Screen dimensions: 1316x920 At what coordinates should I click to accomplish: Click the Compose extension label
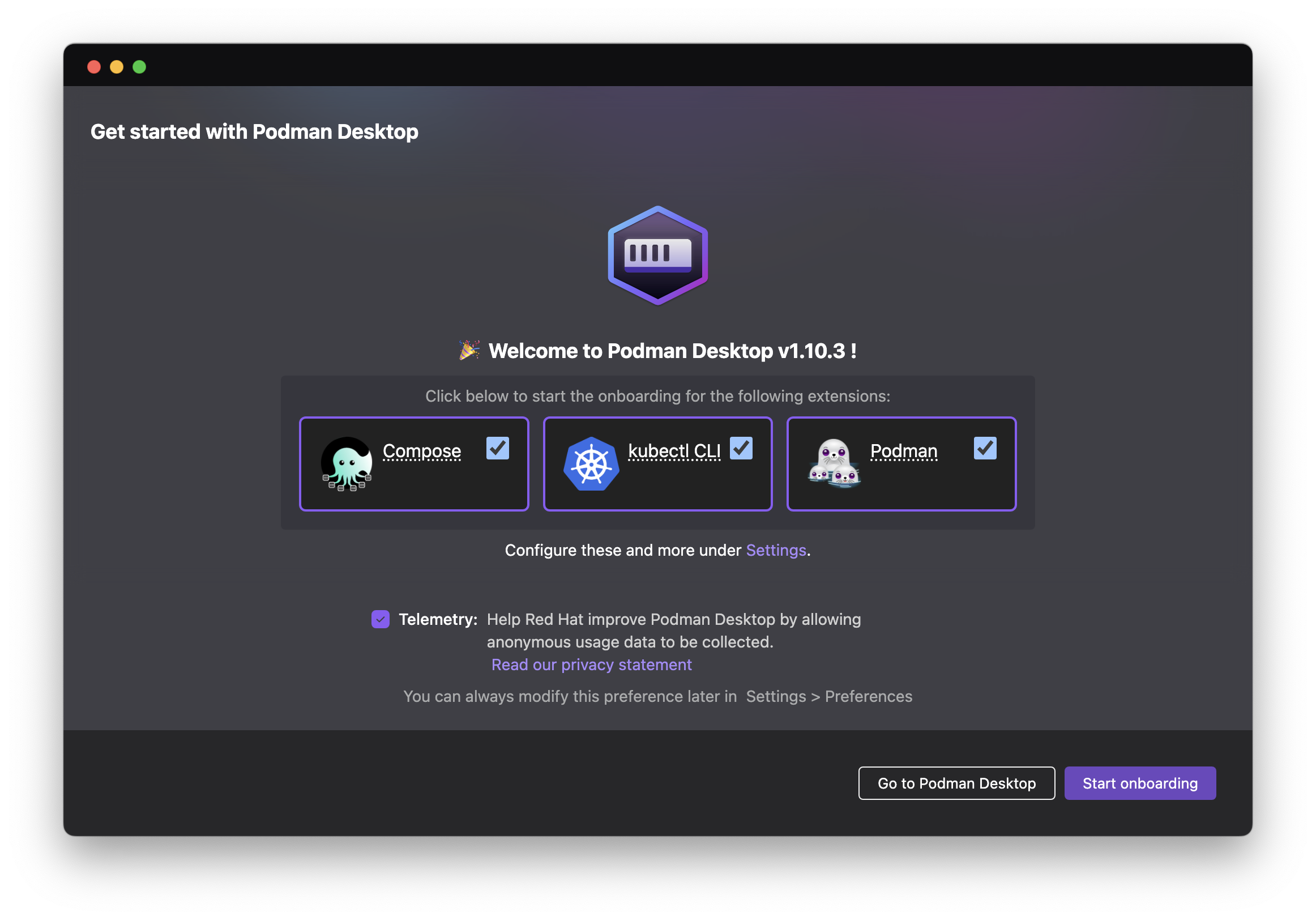click(x=421, y=451)
